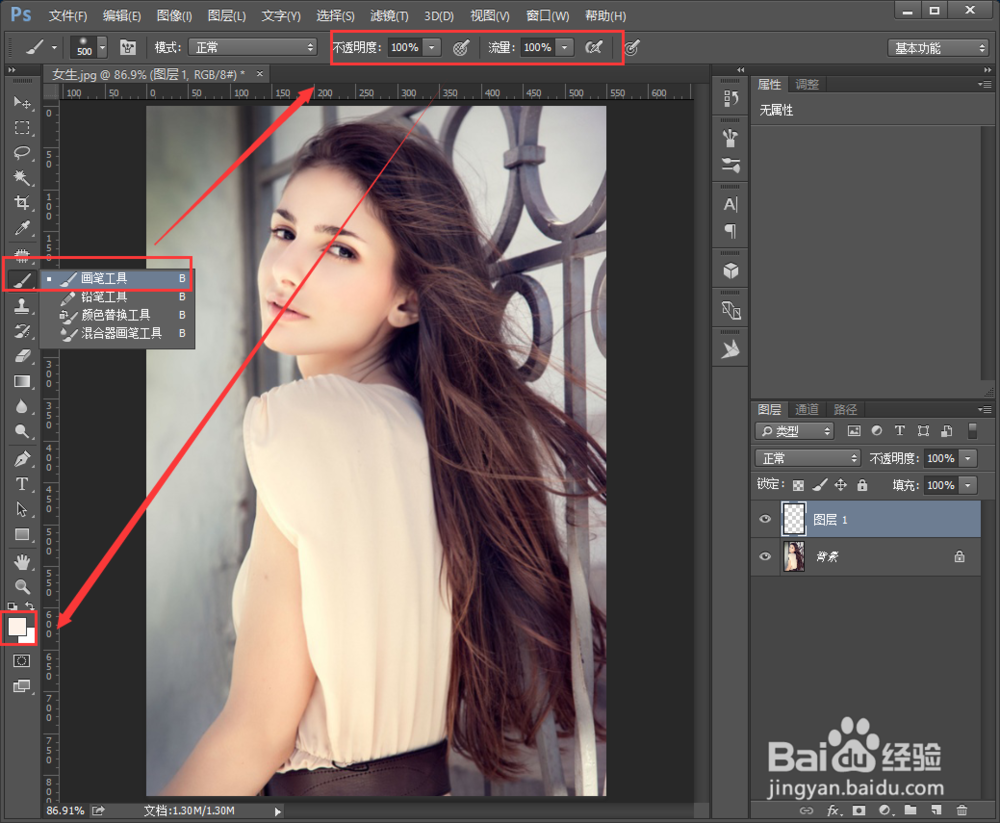Open the layer 类型 filter dropdown
Image resolution: width=1000 pixels, height=823 pixels.
tap(795, 431)
